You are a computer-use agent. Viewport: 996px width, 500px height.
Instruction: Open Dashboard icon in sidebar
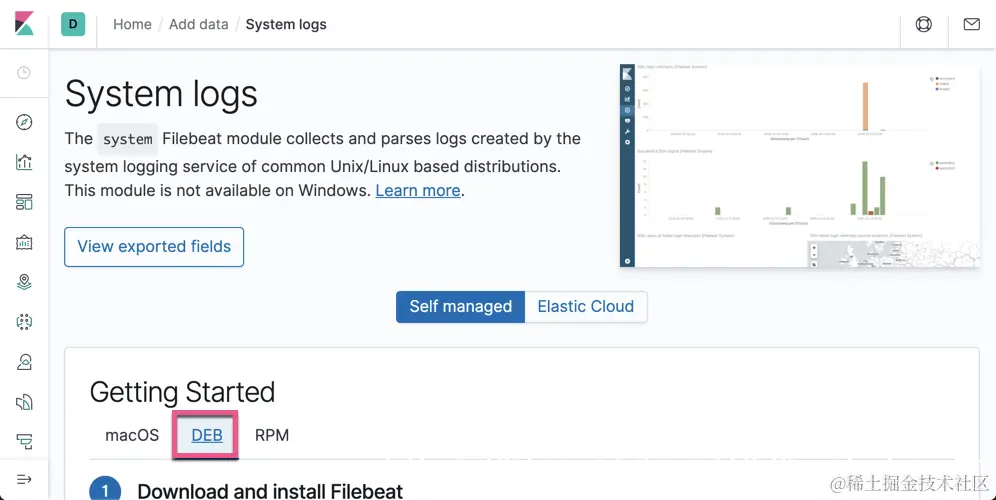tap(24, 202)
